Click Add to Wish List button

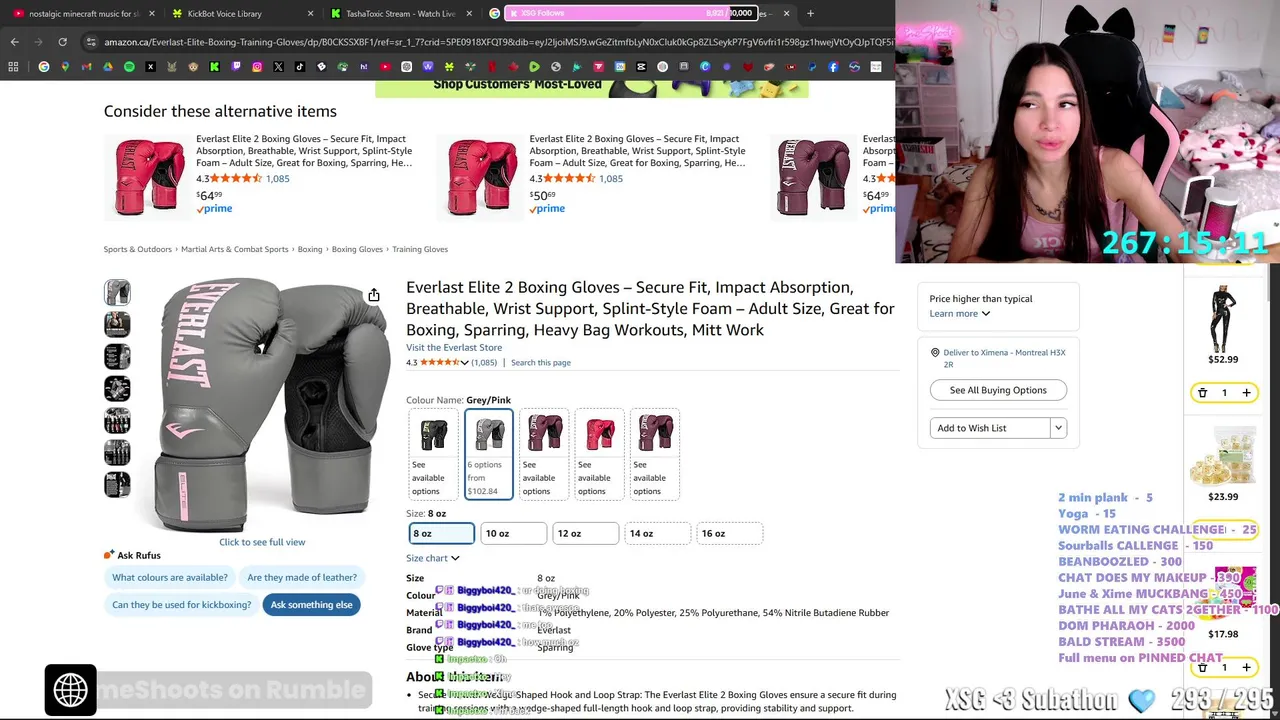(x=990, y=428)
